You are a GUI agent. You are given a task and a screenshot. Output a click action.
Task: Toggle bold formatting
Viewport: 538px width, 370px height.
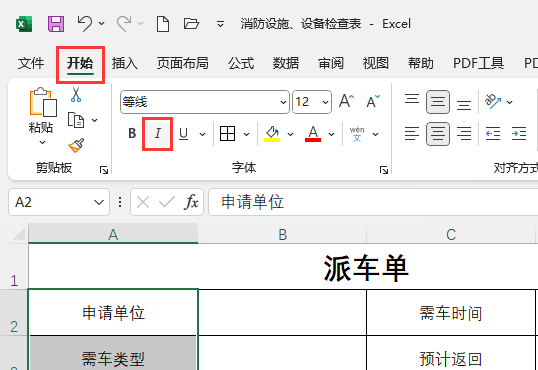point(132,134)
